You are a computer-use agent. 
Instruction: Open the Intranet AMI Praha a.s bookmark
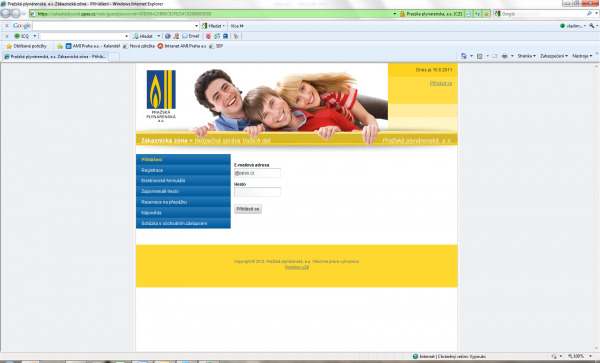pyautogui.click(x=182, y=46)
